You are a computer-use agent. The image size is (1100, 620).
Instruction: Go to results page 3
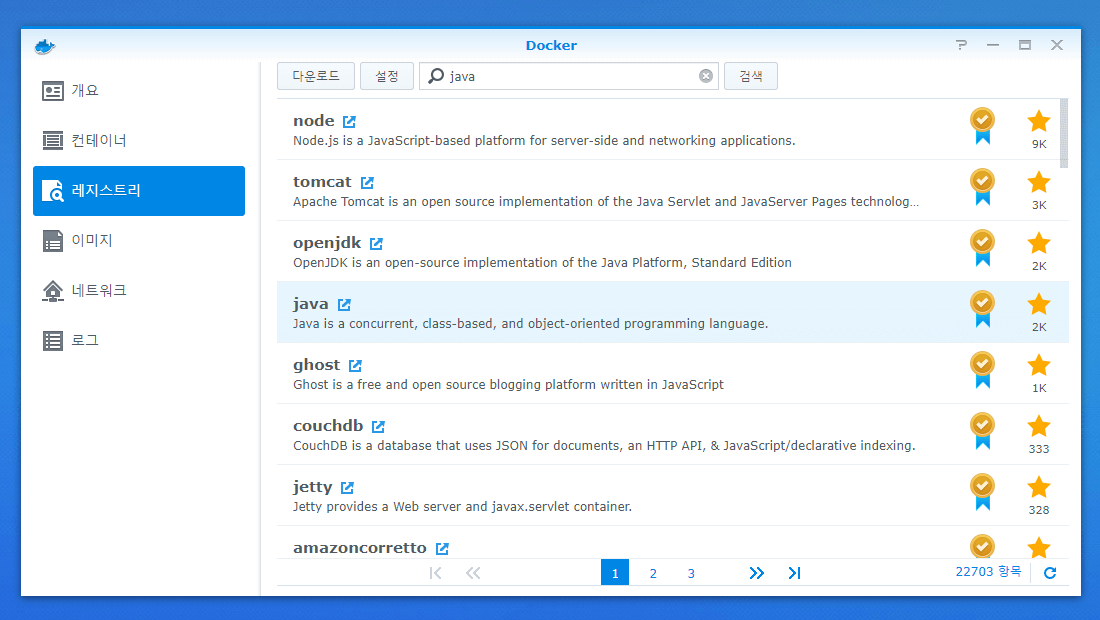[691, 573]
